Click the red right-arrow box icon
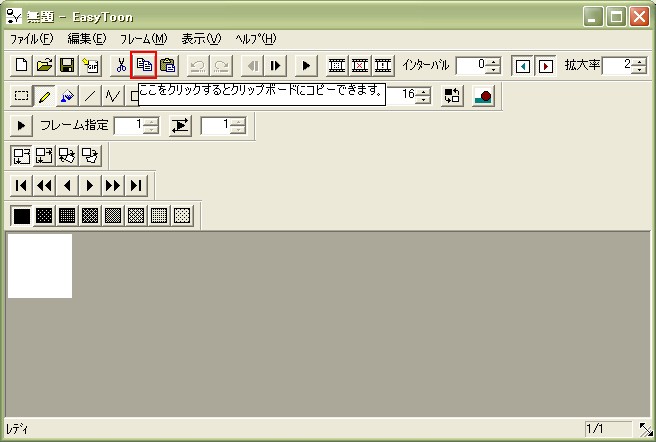The height and width of the screenshot is (442, 656). [546, 66]
